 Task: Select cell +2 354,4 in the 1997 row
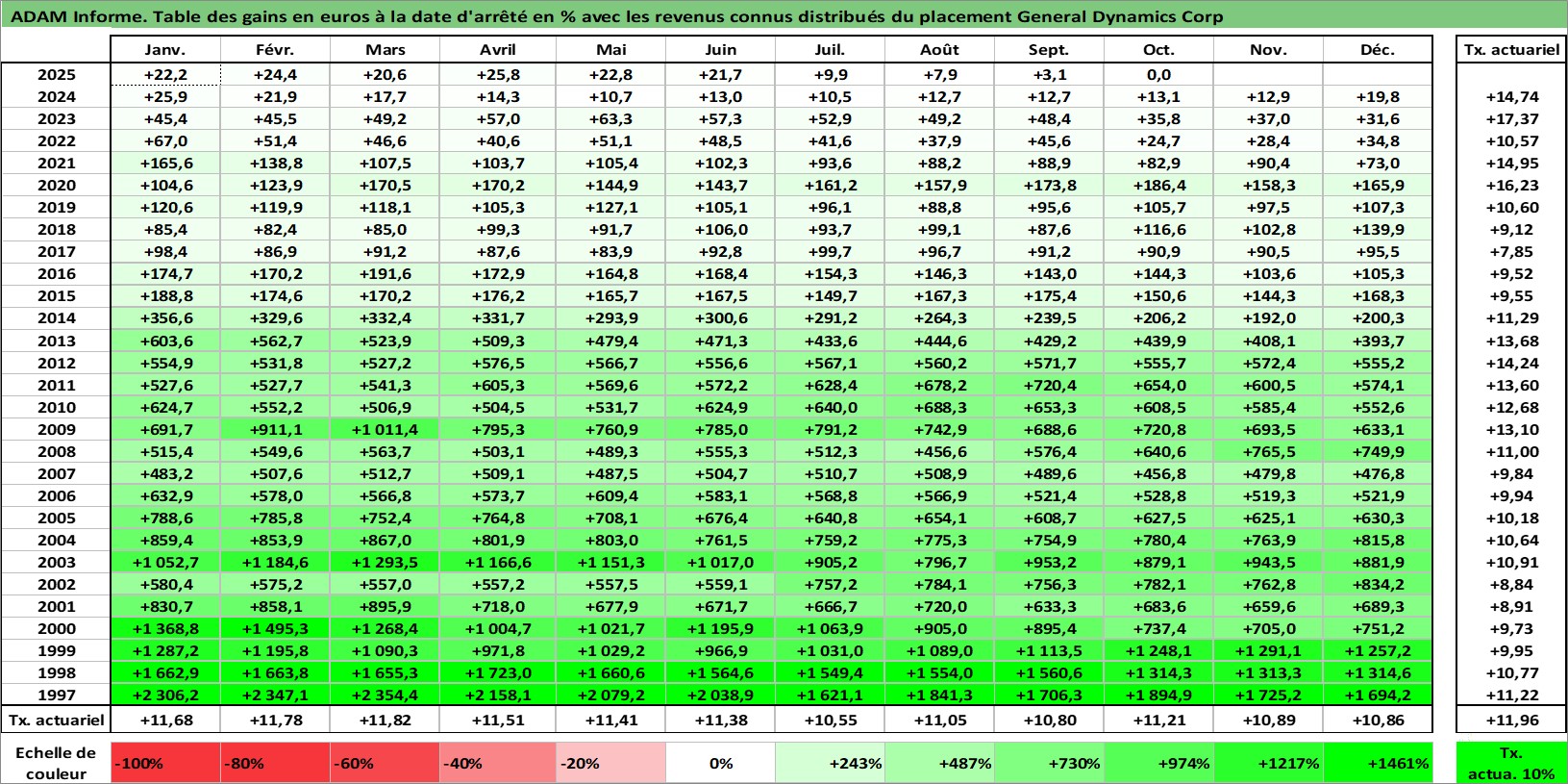(385, 695)
